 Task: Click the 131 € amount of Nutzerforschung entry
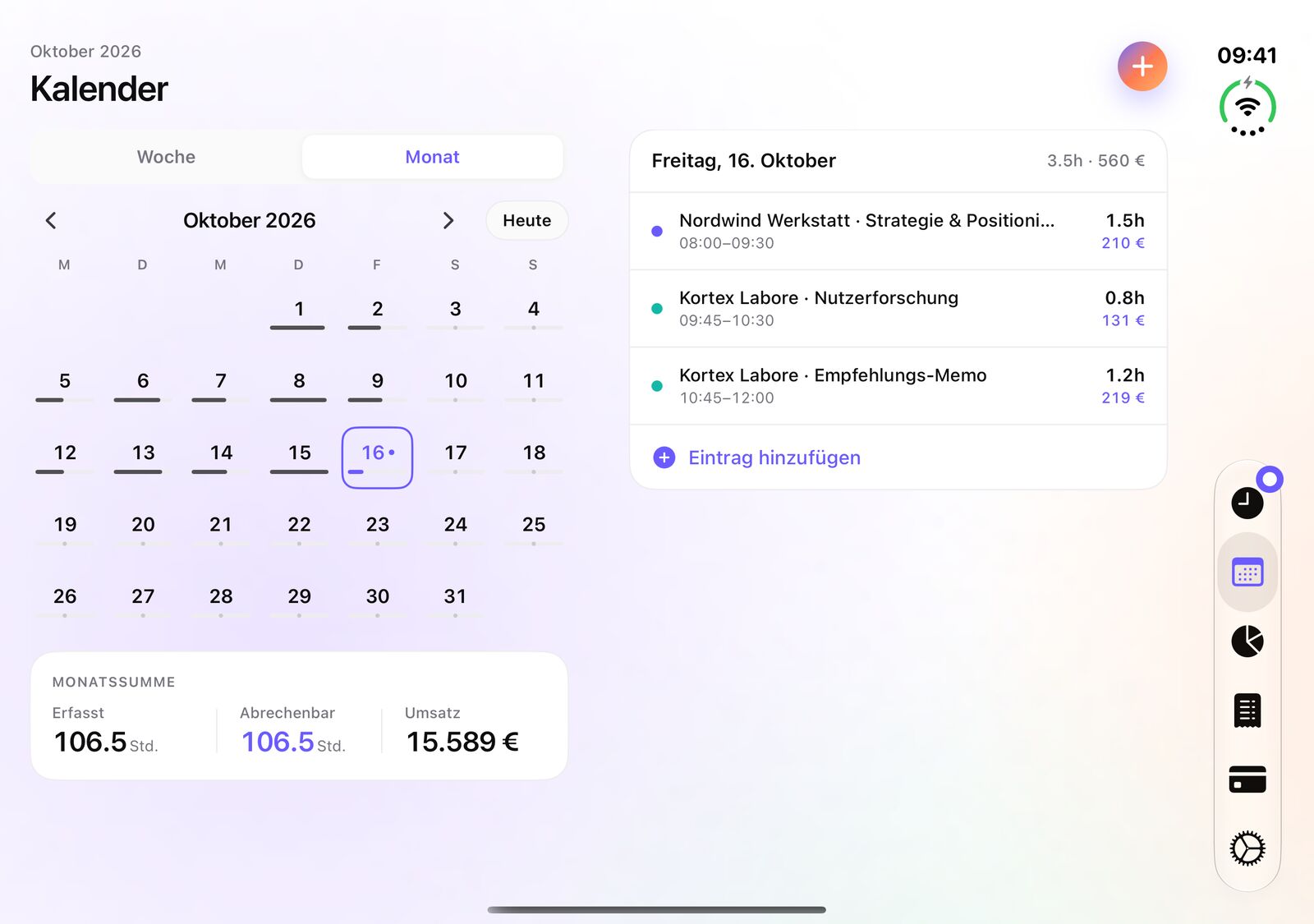[x=1123, y=320]
